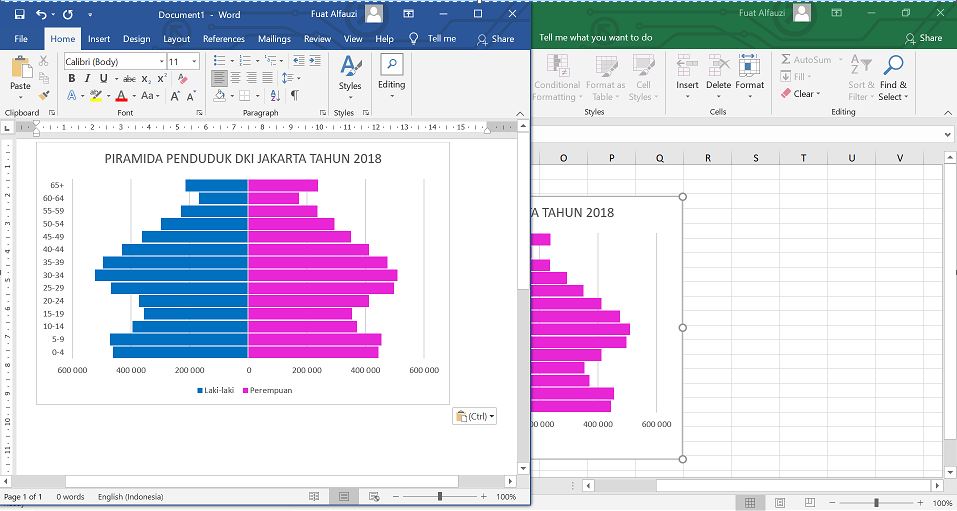This screenshot has height=511, width=957.
Task: Toggle Justify paragraph alignment
Action: tap(267, 78)
